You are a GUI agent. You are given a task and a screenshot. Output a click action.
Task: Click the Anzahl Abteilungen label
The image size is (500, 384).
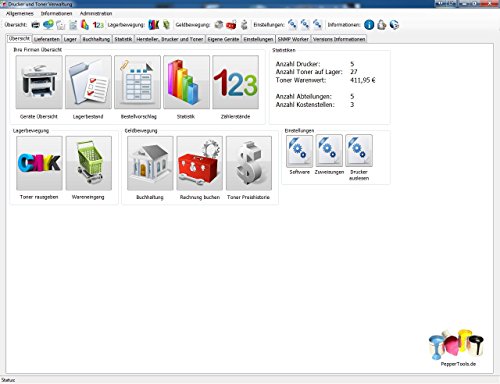pyautogui.click(x=304, y=97)
